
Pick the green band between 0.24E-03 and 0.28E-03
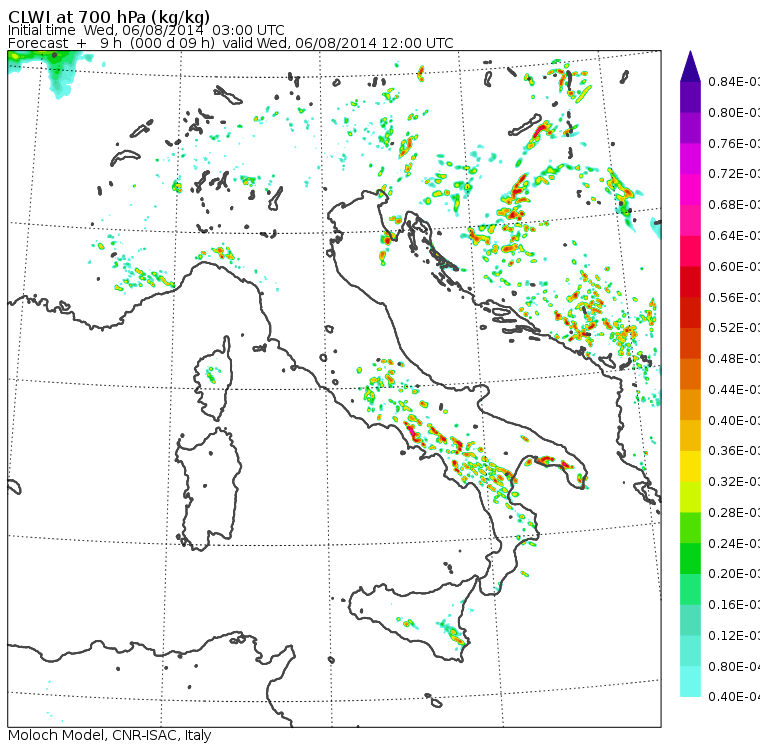(690, 528)
